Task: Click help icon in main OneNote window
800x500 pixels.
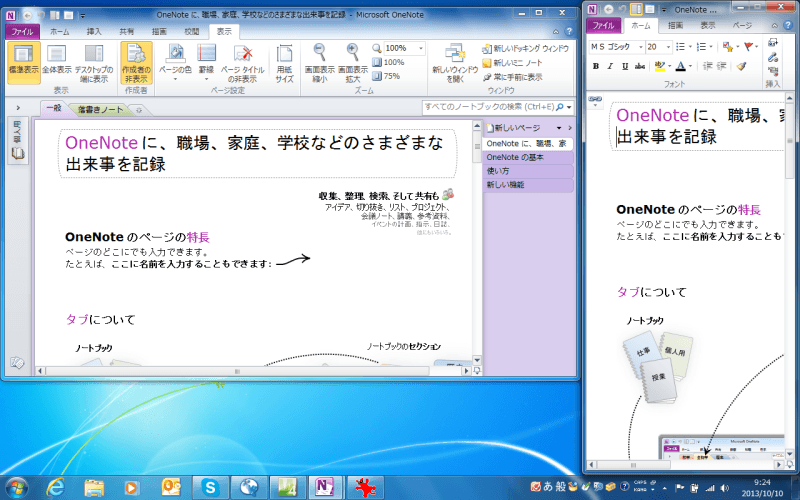Action: pyautogui.click(x=569, y=32)
